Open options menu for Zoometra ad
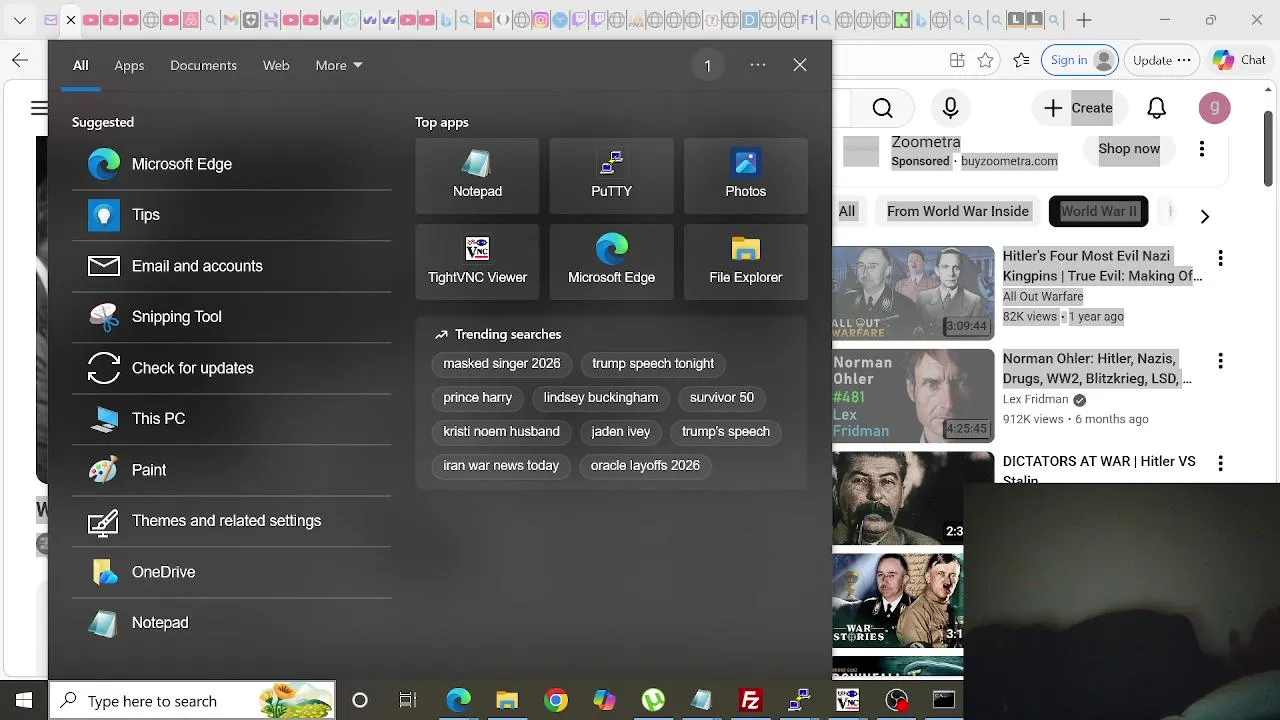This screenshot has width=1280, height=720. 1202,149
